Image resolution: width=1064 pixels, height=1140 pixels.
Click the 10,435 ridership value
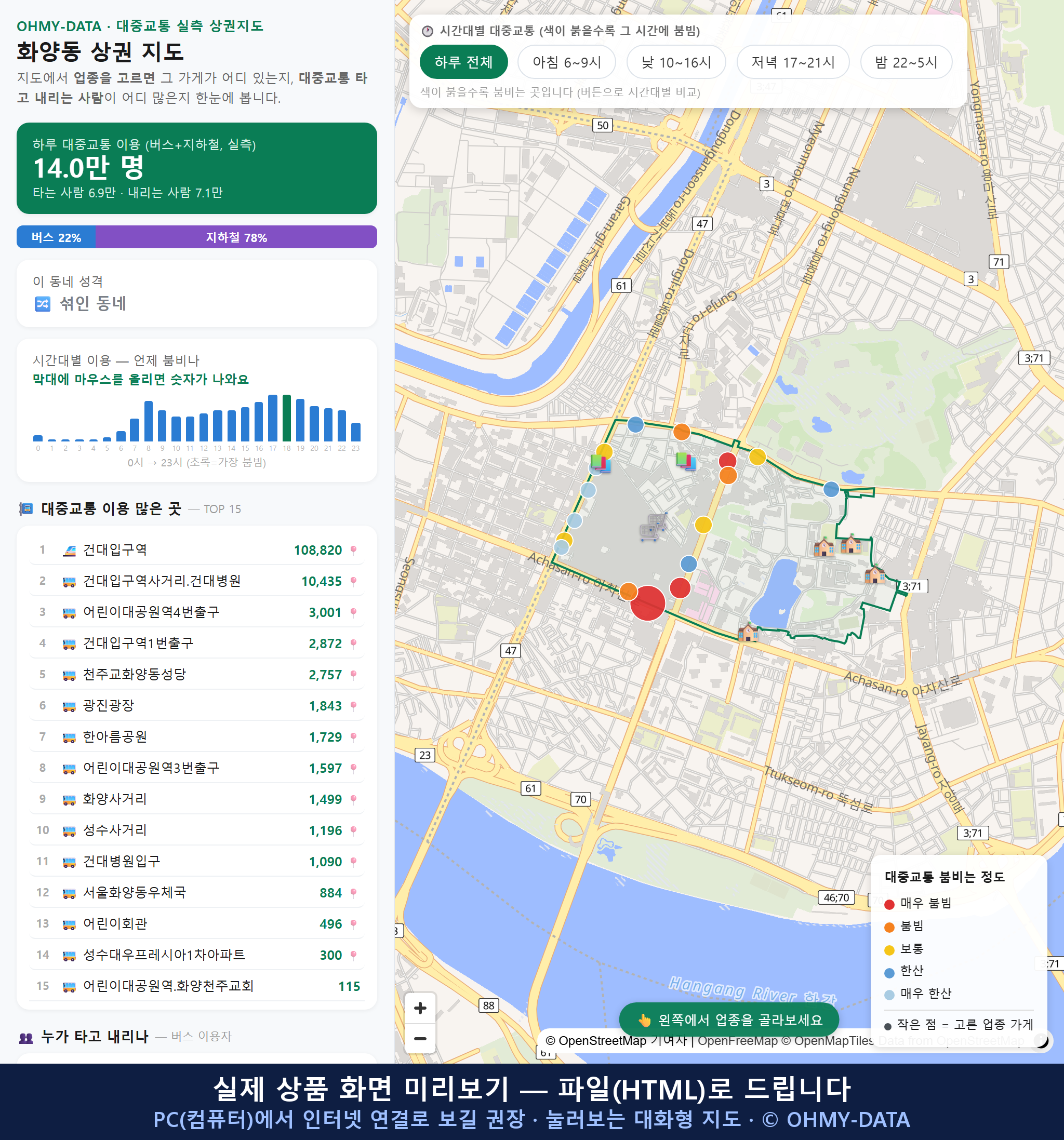click(322, 582)
